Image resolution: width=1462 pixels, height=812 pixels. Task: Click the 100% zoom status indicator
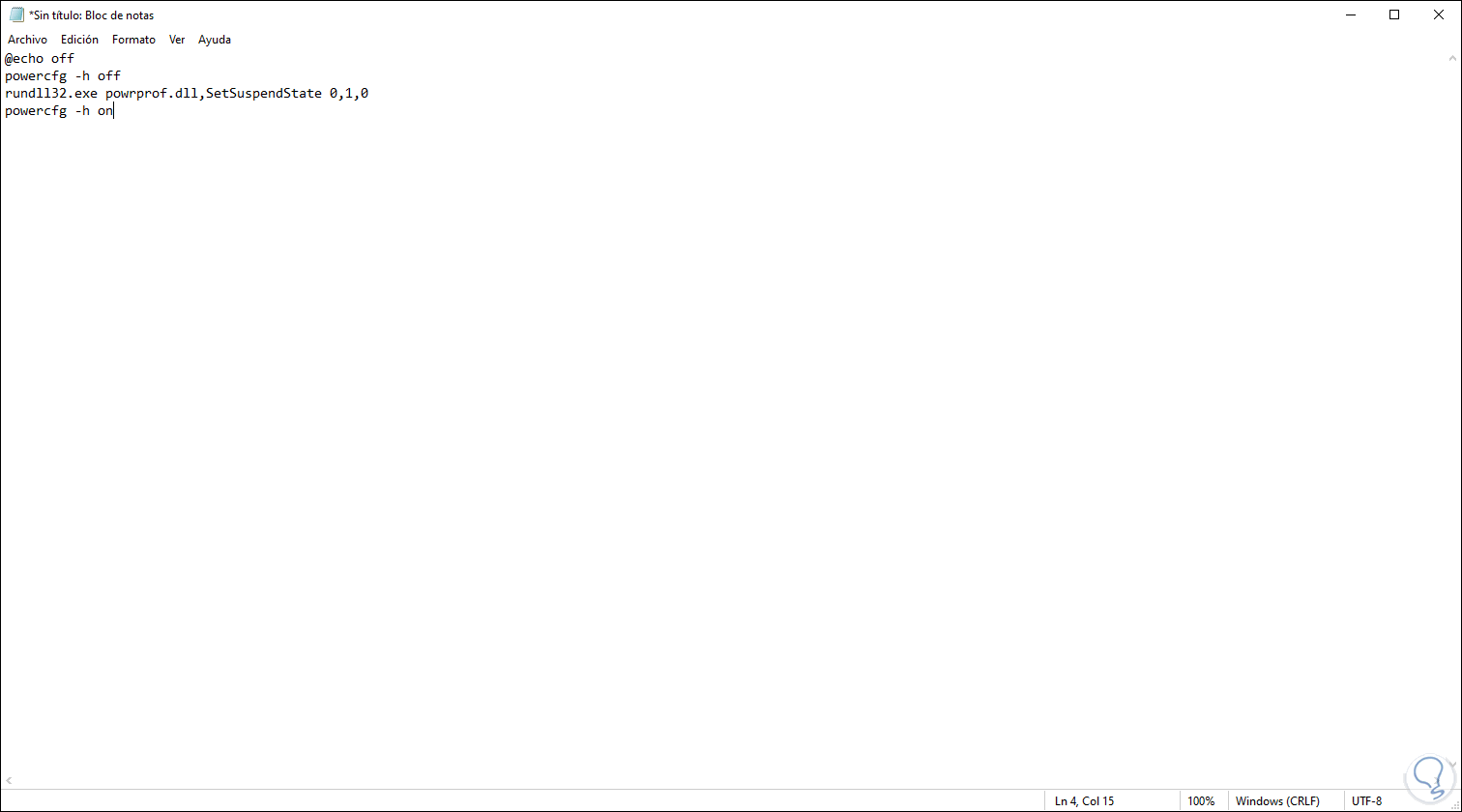click(1201, 801)
